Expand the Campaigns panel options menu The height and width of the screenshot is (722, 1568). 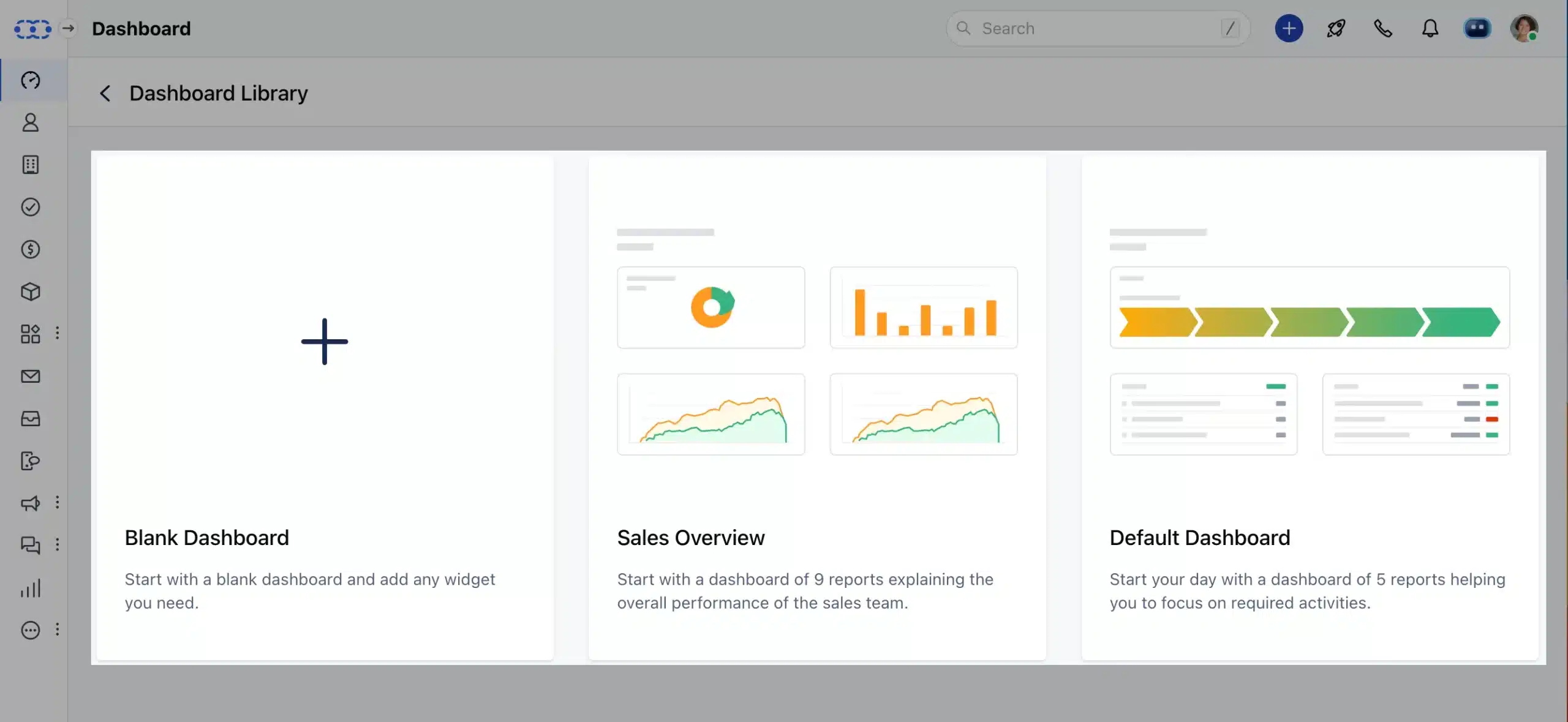(x=57, y=503)
